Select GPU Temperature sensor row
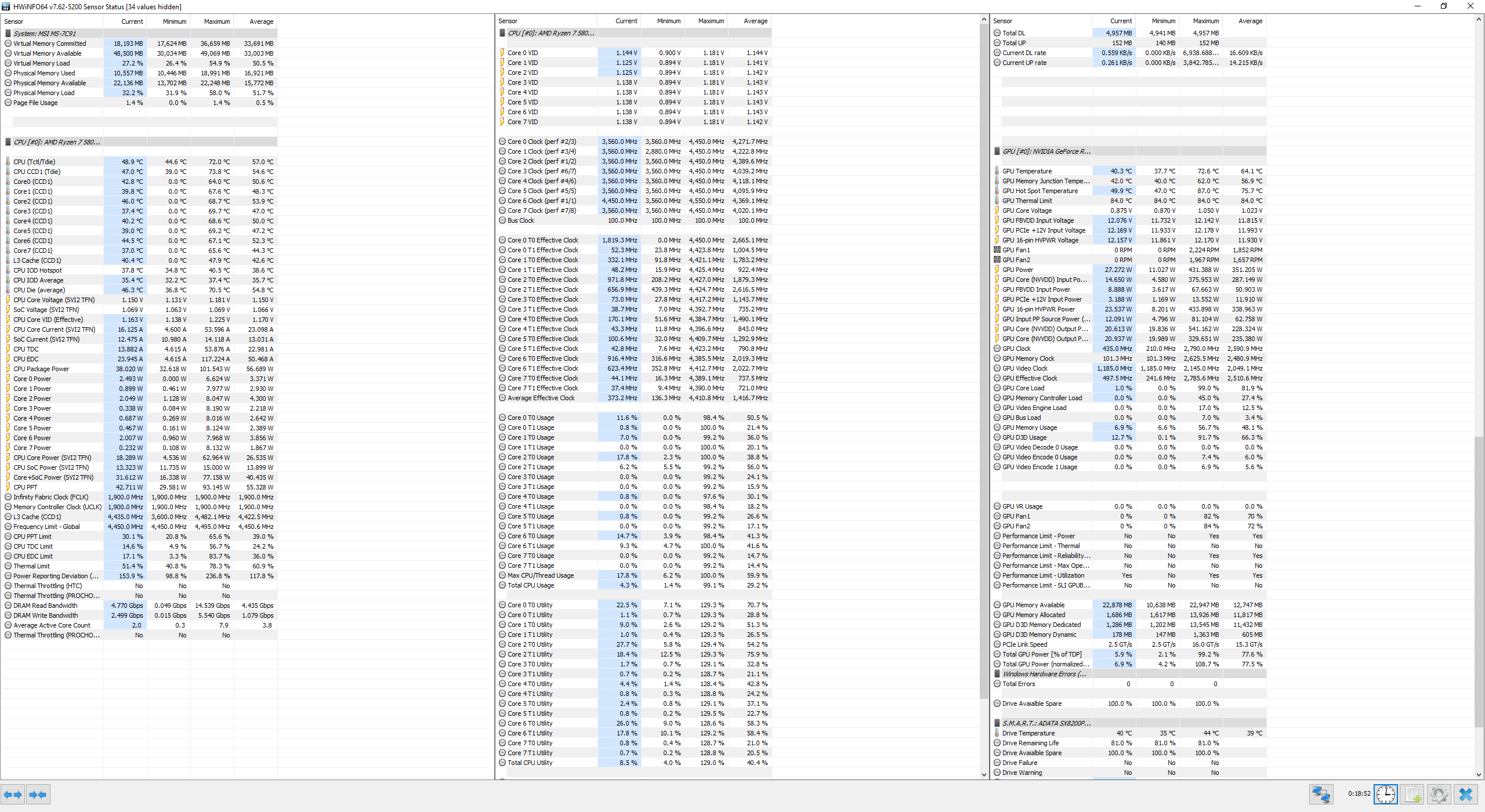This screenshot has height=812, width=1485. [x=1027, y=171]
